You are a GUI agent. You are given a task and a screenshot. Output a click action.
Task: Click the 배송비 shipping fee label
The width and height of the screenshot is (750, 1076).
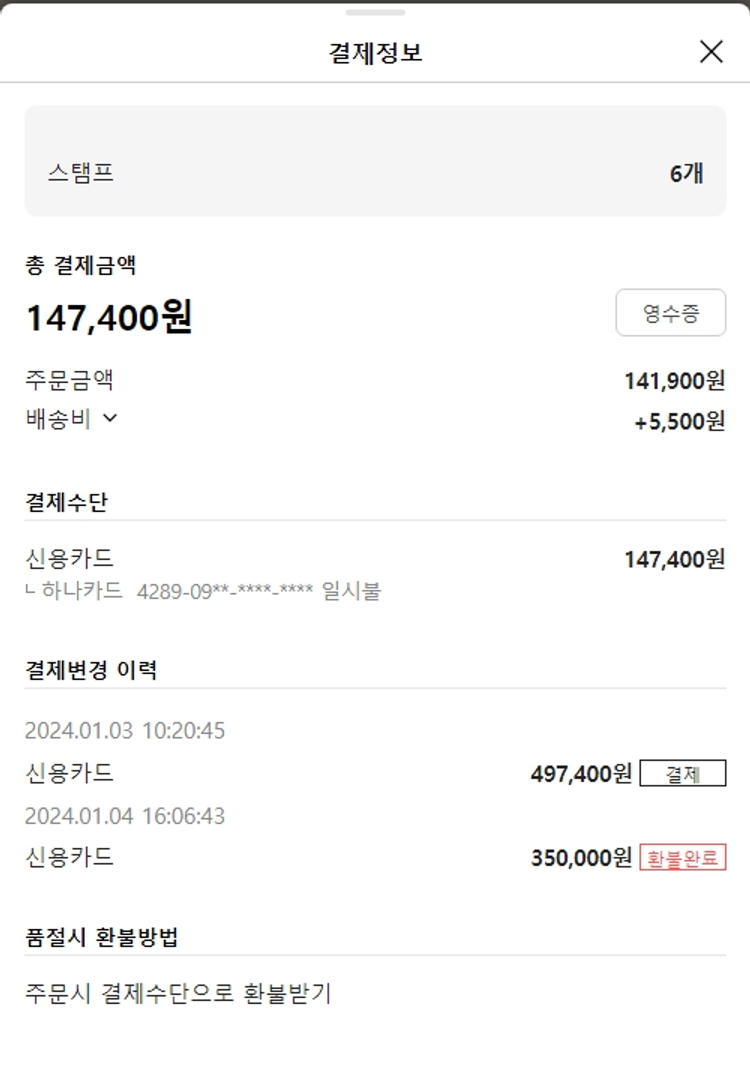[58, 420]
